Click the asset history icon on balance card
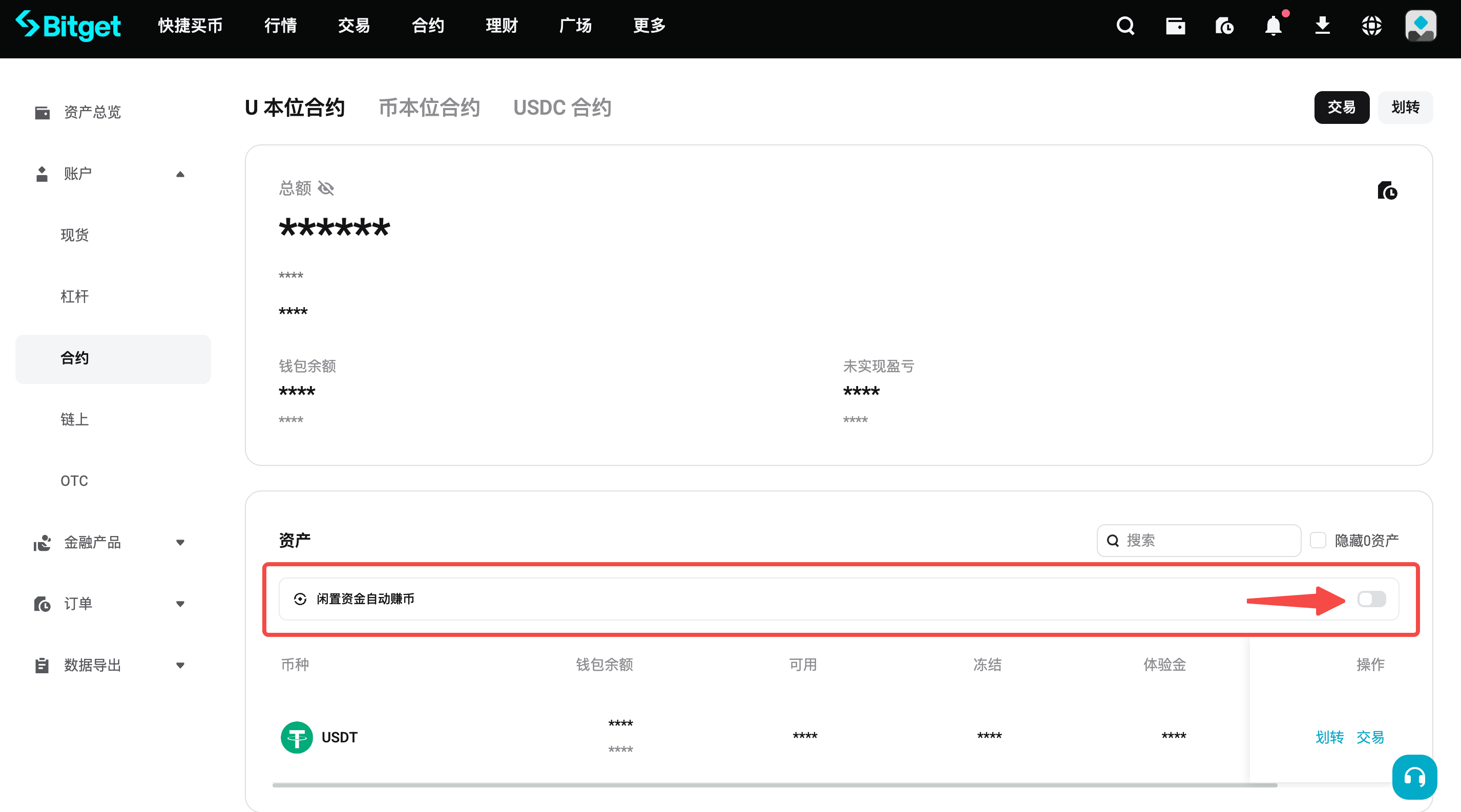The width and height of the screenshot is (1461, 812). 1387,190
